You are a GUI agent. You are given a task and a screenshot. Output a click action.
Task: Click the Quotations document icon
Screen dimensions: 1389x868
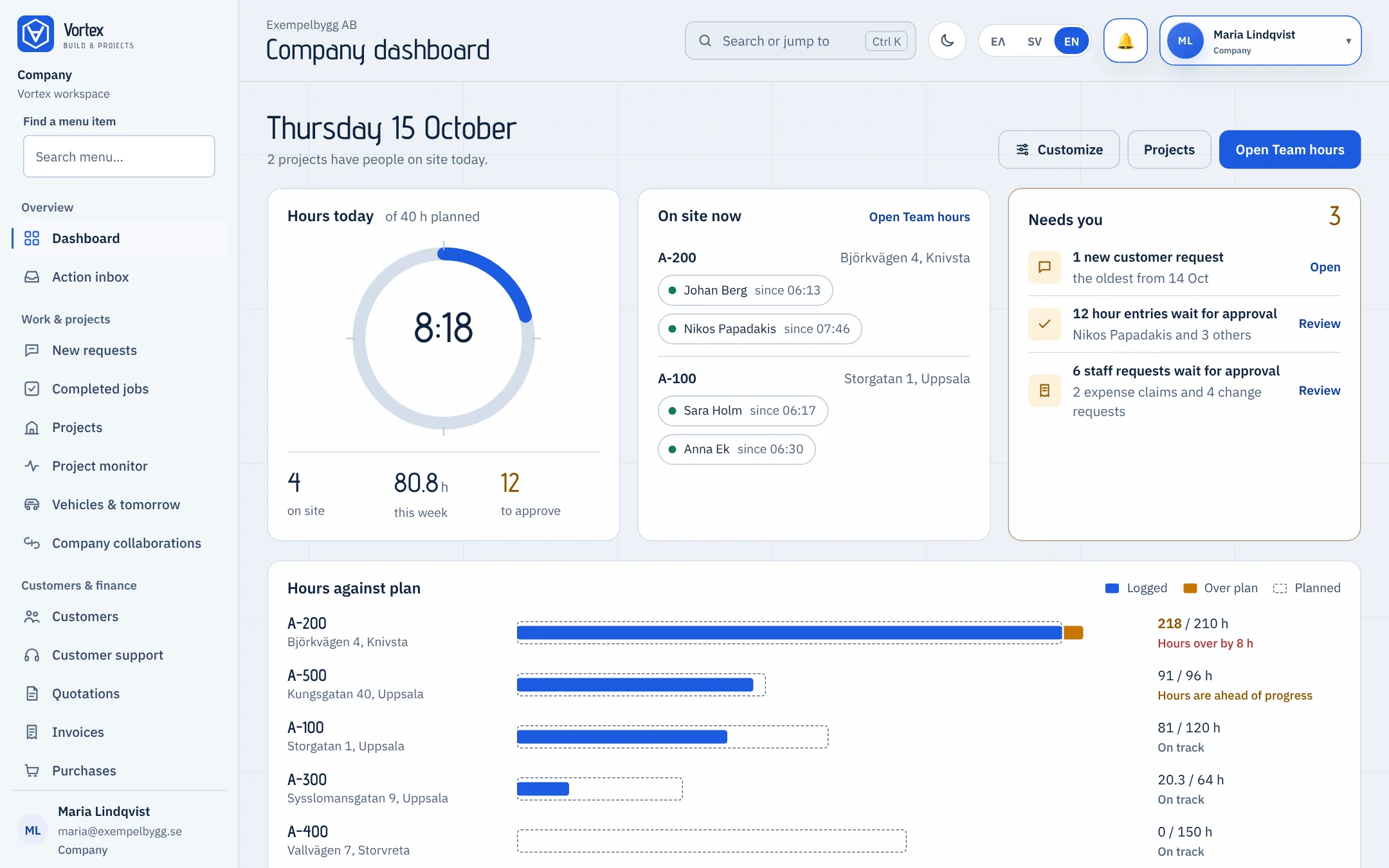click(32, 694)
